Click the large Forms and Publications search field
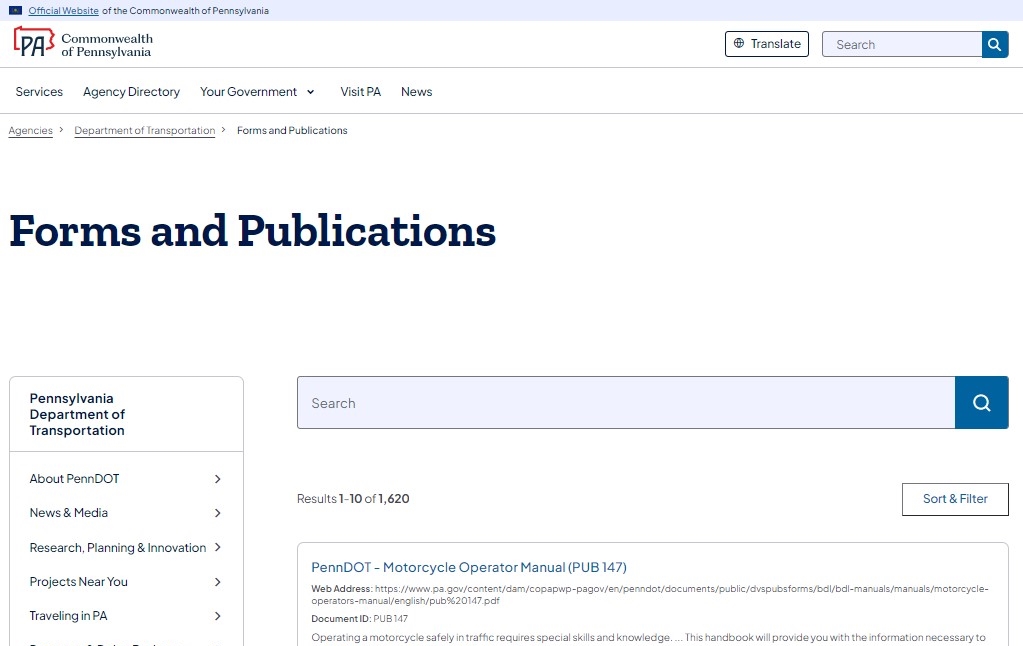Screen dimensions: 1023x646 [626, 403]
